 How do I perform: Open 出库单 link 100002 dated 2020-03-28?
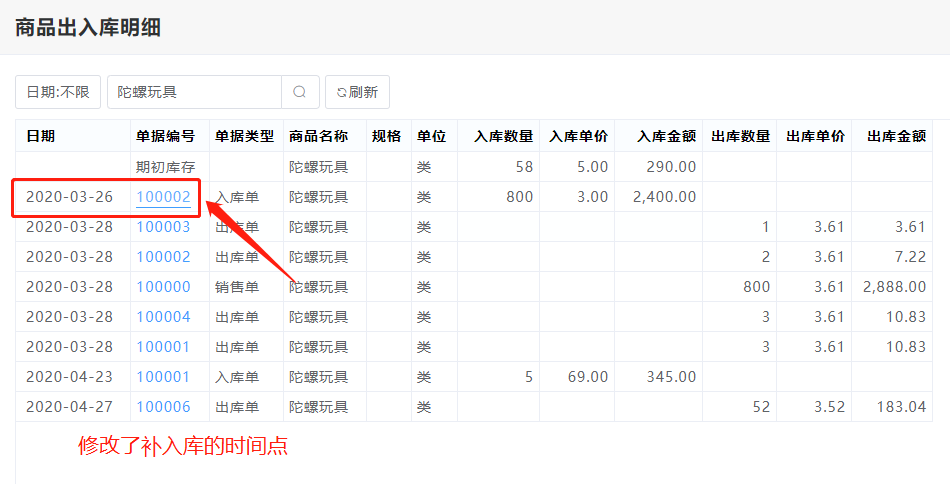(163, 257)
